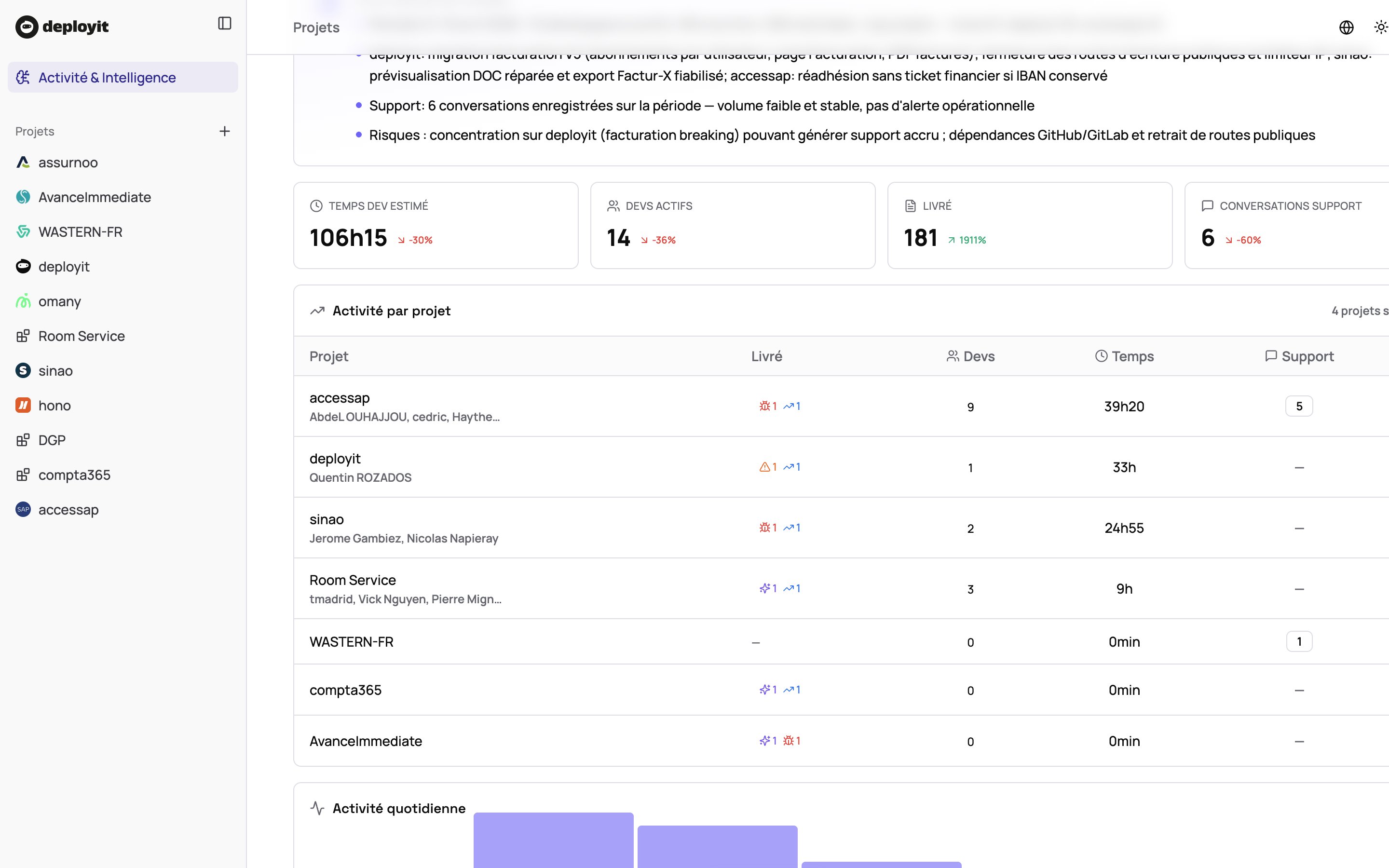Add a new project with plus icon
The height and width of the screenshot is (868, 1389).
pyautogui.click(x=224, y=132)
